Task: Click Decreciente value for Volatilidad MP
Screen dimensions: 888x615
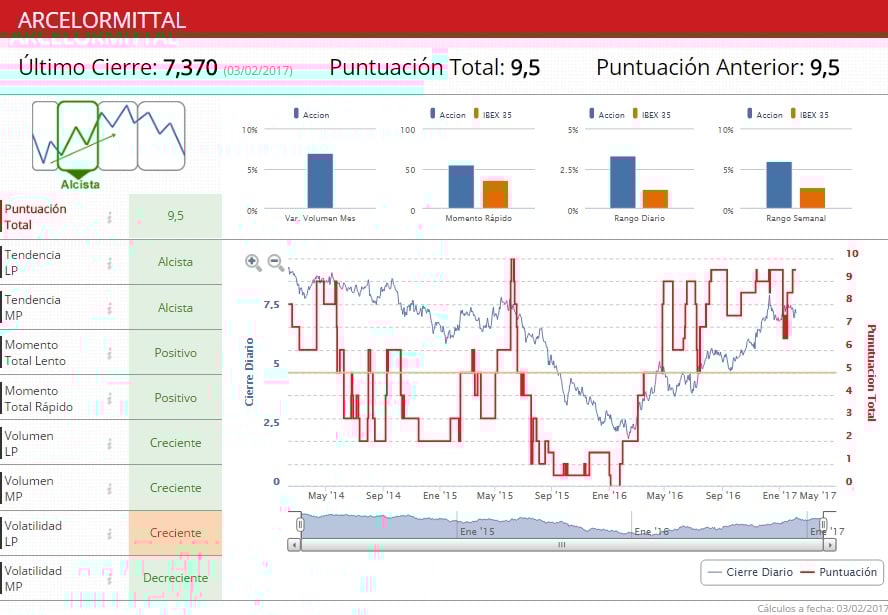Action: click(x=176, y=578)
